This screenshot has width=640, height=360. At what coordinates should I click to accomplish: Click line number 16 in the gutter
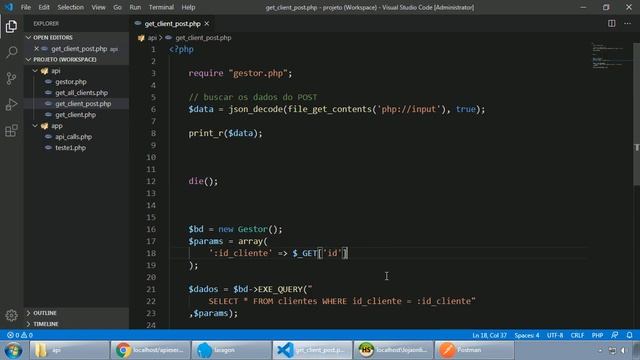pyautogui.click(x=151, y=229)
